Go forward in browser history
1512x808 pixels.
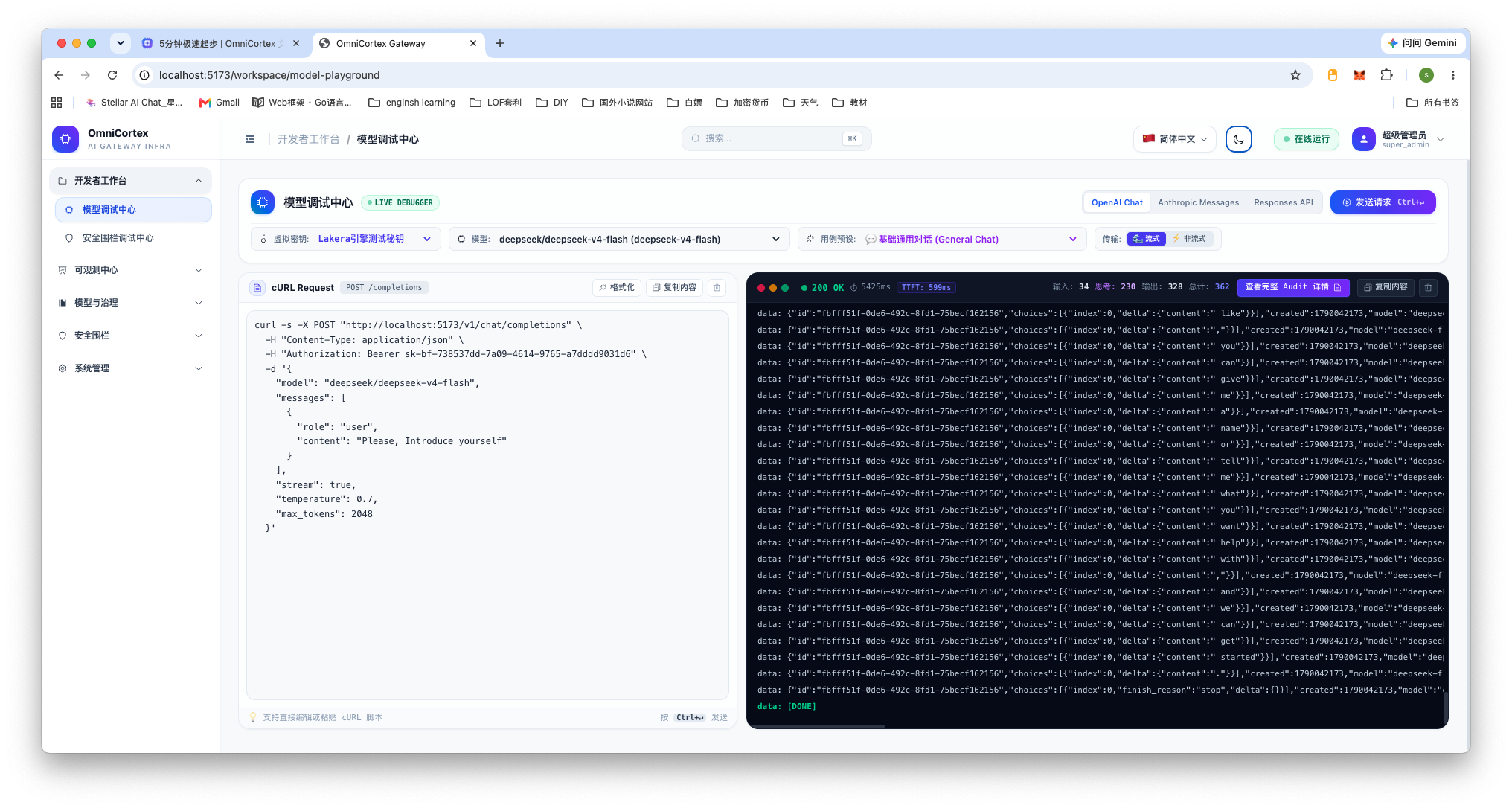pos(86,75)
